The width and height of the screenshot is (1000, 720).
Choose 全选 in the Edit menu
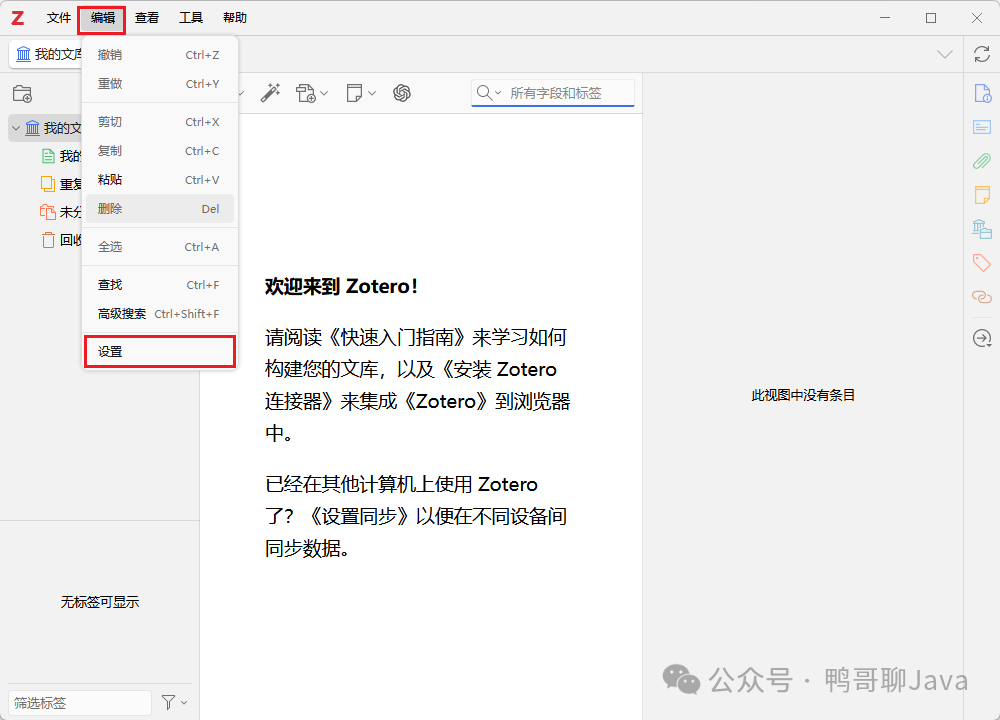point(159,247)
